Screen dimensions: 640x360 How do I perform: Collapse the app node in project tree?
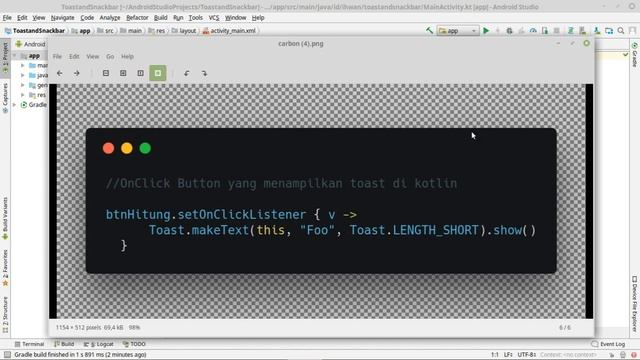pyautogui.click(x=15, y=56)
